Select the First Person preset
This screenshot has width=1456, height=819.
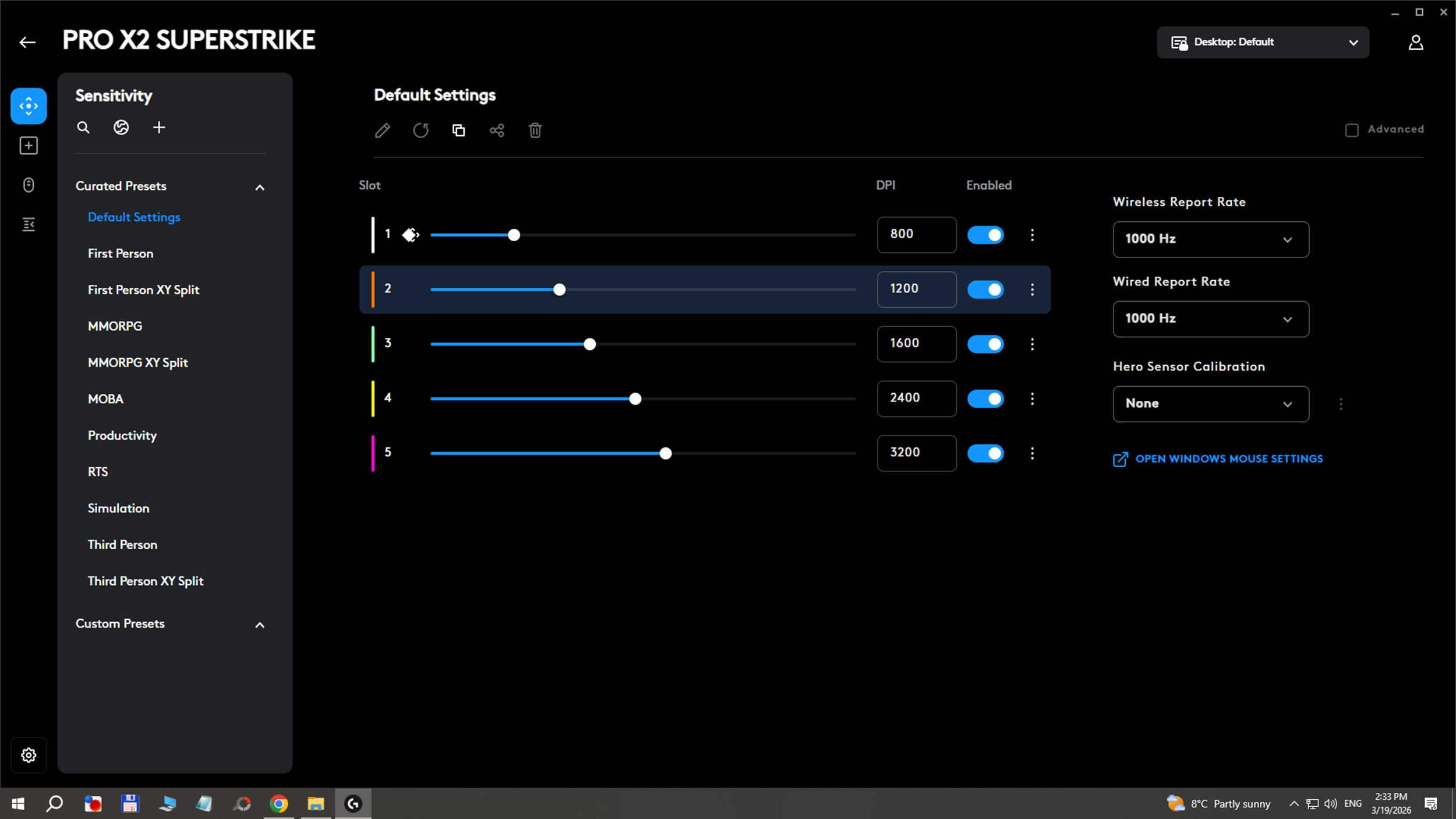[x=121, y=253]
